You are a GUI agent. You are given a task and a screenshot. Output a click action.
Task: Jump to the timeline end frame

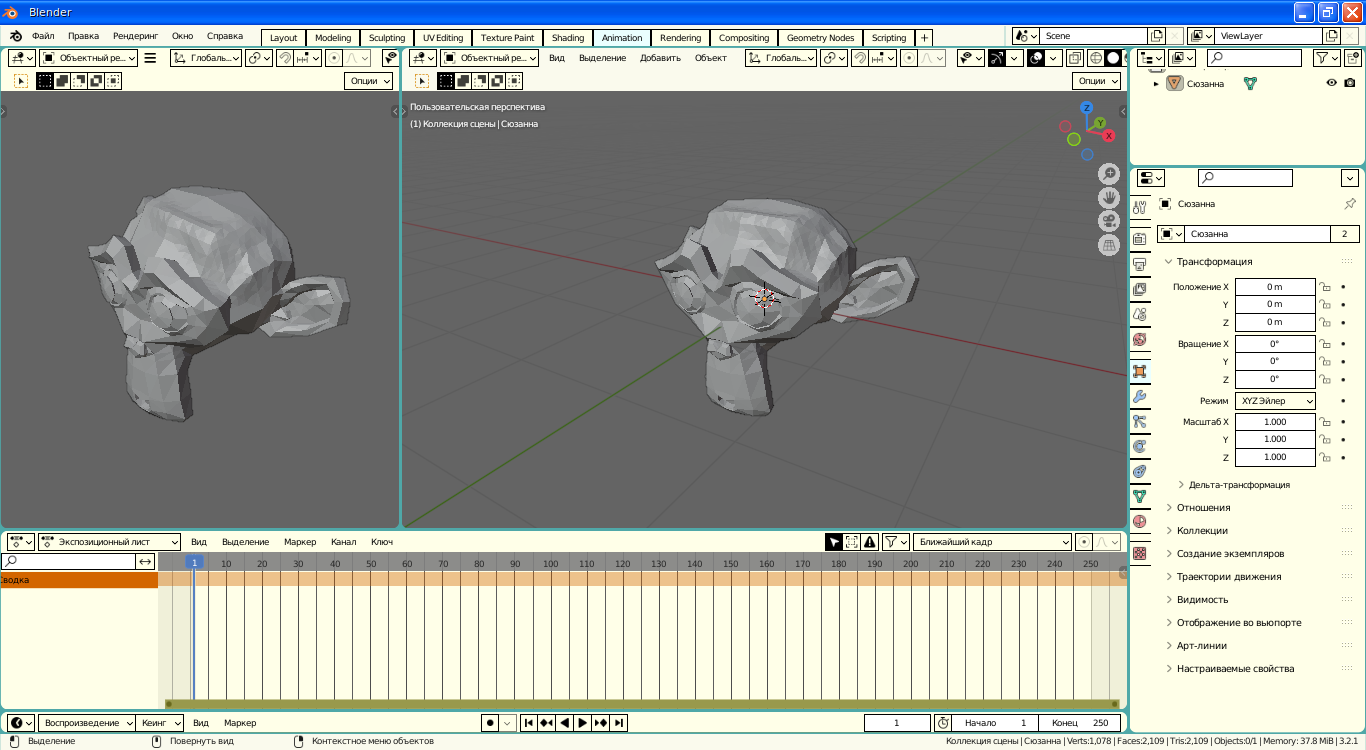tap(619, 723)
